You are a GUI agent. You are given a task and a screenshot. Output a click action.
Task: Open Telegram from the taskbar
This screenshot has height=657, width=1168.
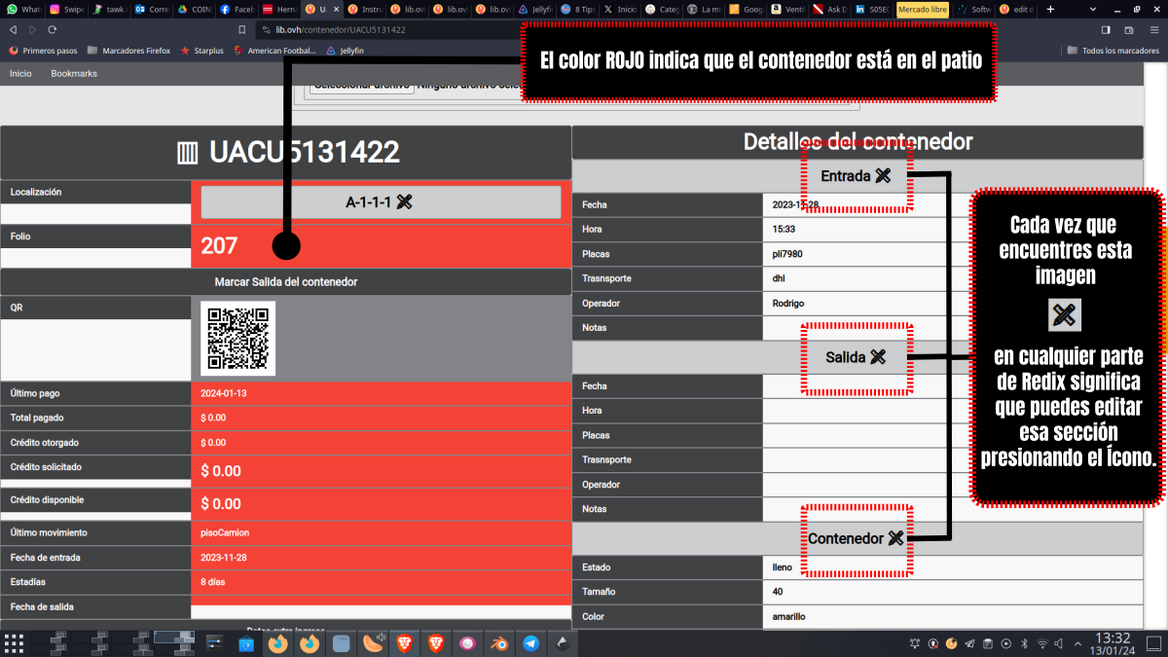click(531, 644)
